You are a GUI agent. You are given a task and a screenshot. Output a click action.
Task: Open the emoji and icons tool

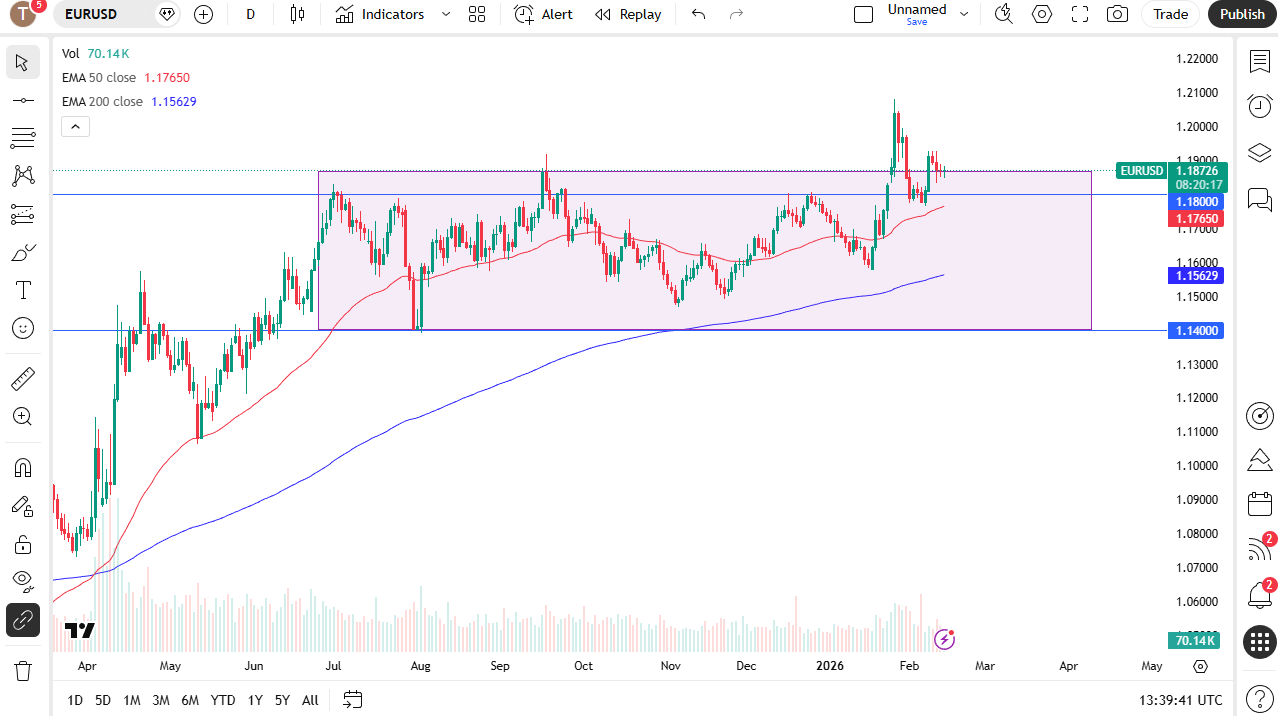pyautogui.click(x=23, y=328)
